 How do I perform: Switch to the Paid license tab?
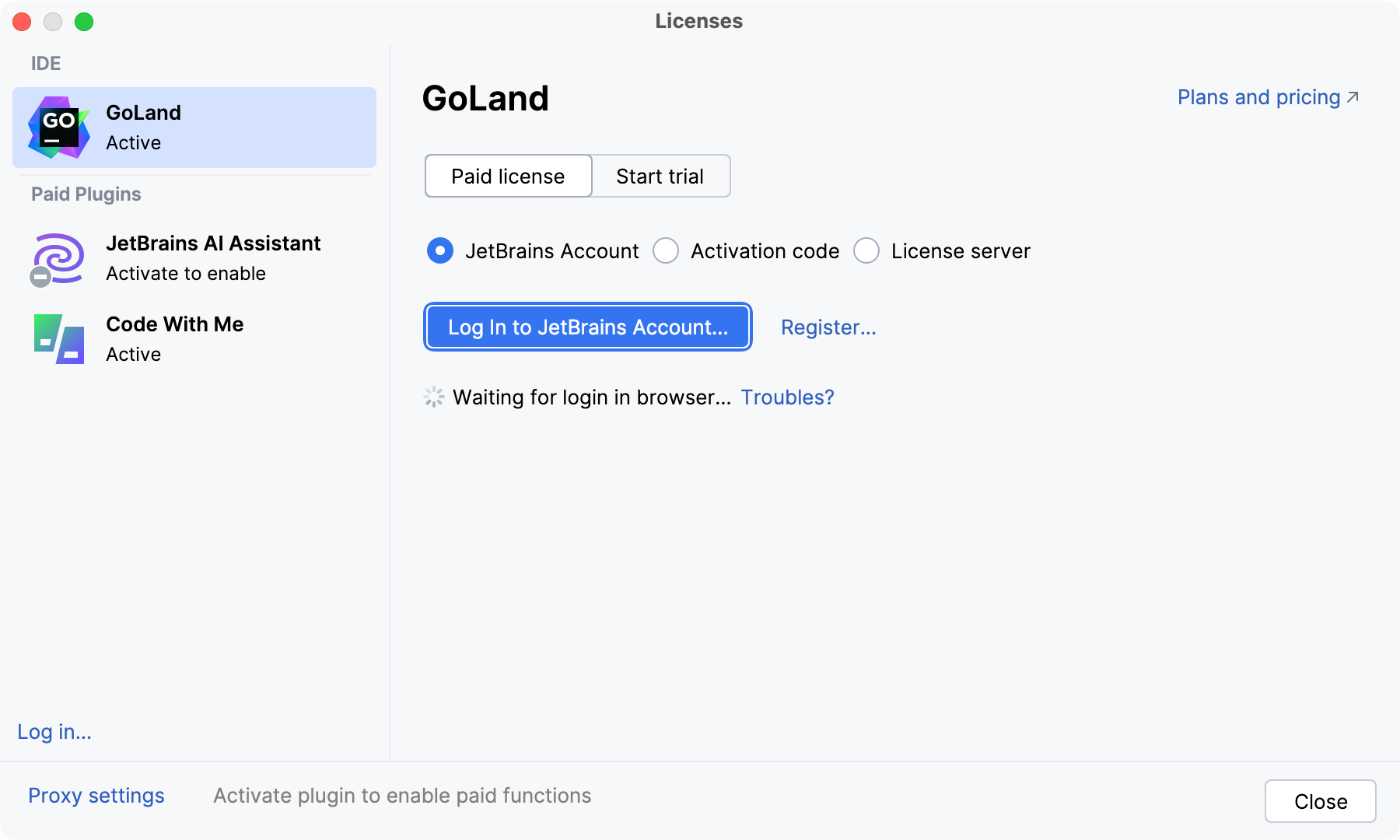tap(507, 176)
